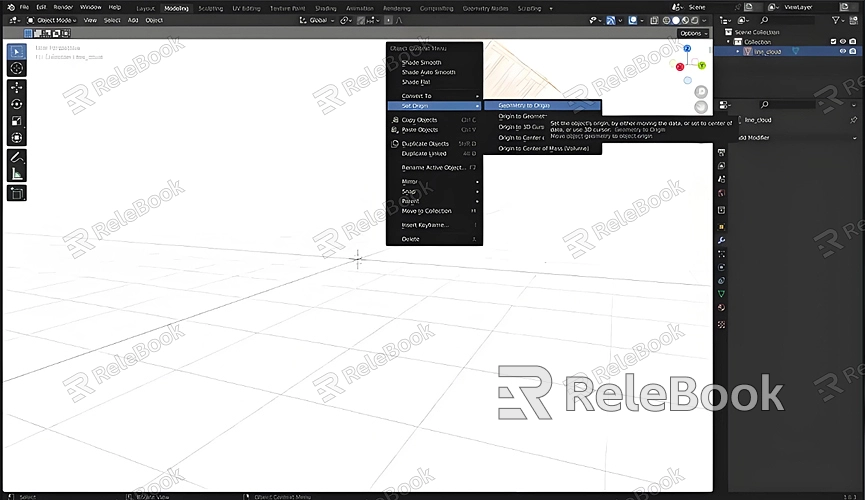The image size is (865, 500).
Task: Open the Physics properties tab icon
Action: pos(722,267)
